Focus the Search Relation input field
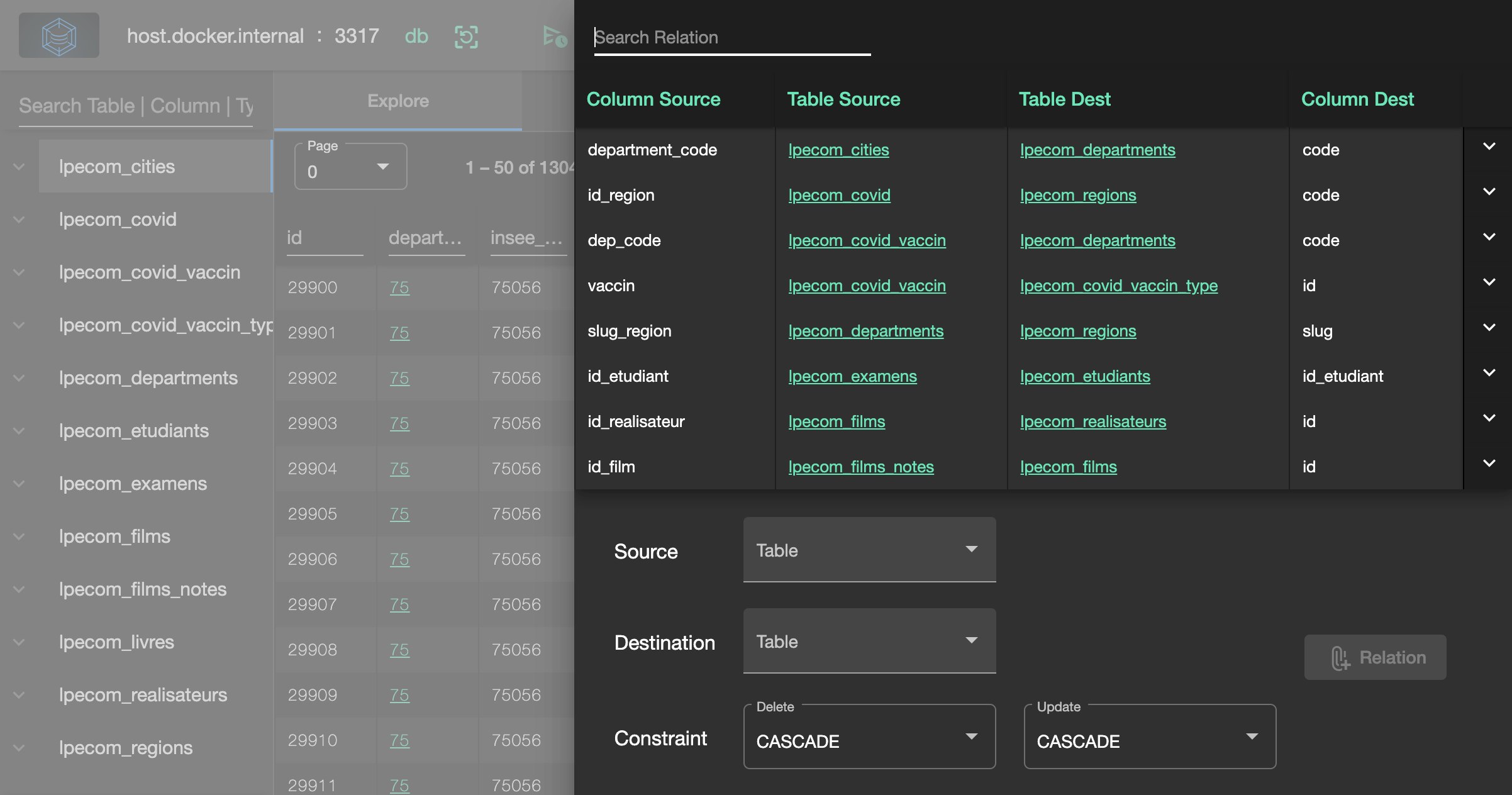 click(x=732, y=38)
